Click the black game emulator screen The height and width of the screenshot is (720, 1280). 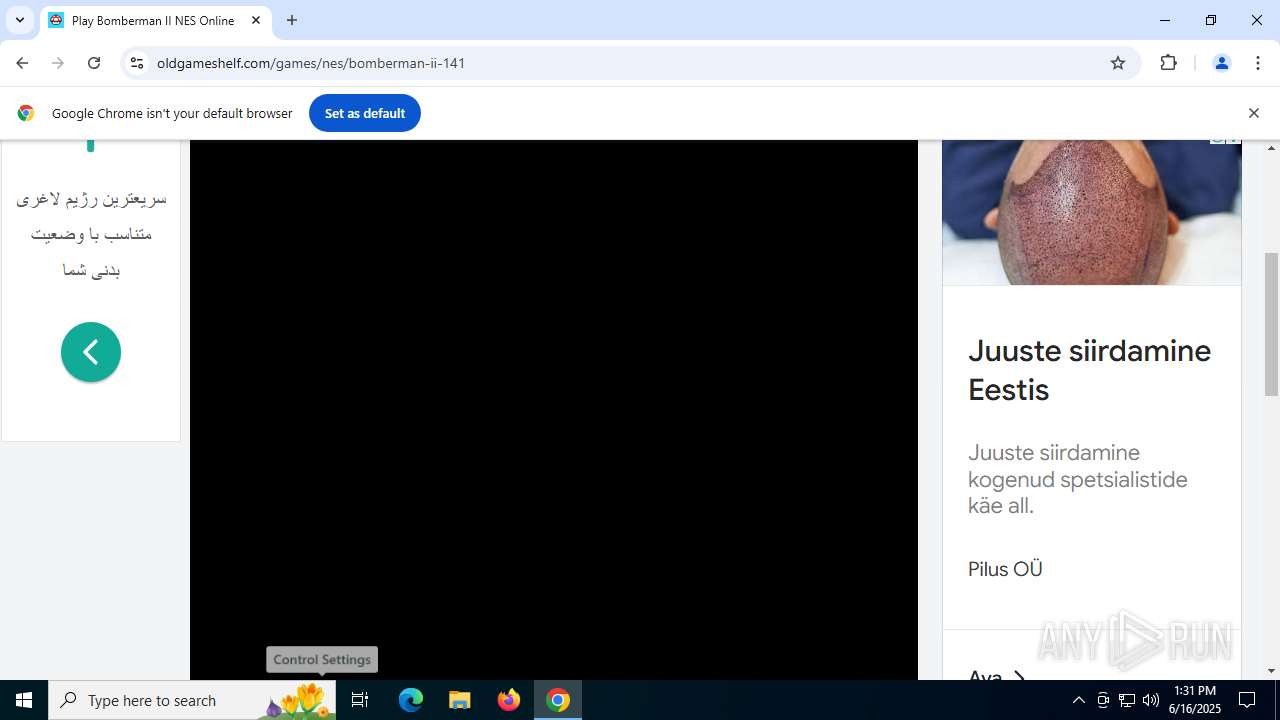tap(553, 410)
